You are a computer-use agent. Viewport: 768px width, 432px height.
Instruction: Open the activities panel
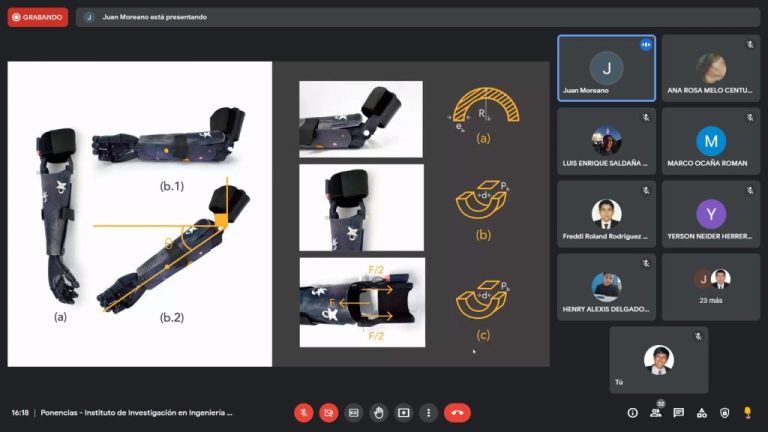702,412
